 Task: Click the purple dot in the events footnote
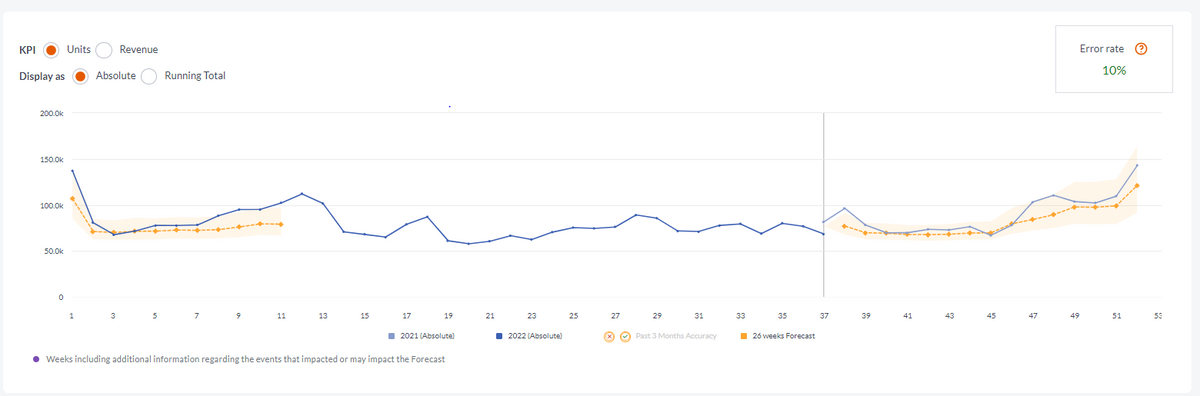point(37,359)
